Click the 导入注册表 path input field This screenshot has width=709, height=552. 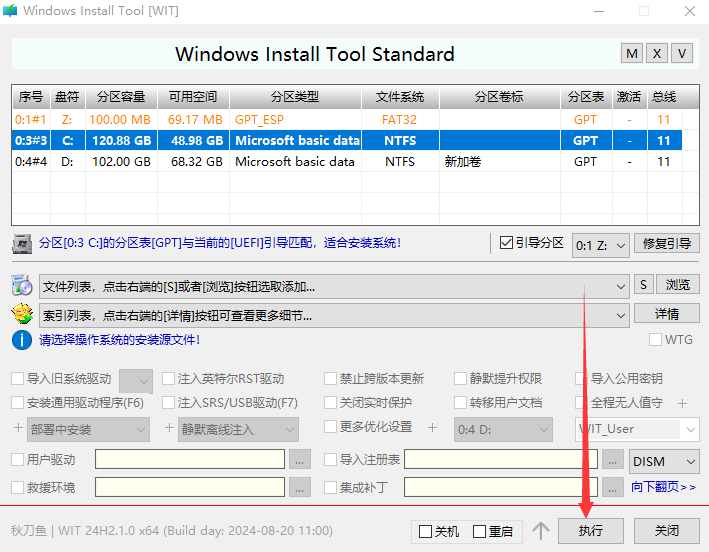click(501, 459)
